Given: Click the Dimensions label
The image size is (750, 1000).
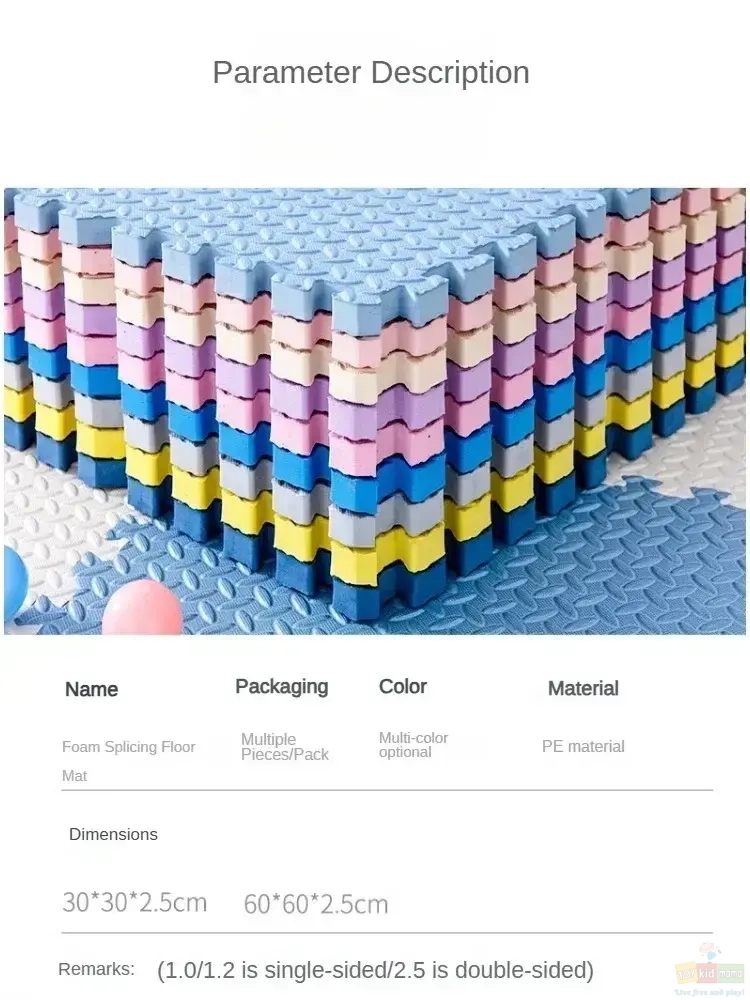Looking at the screenshot, I should click(114, 834).
